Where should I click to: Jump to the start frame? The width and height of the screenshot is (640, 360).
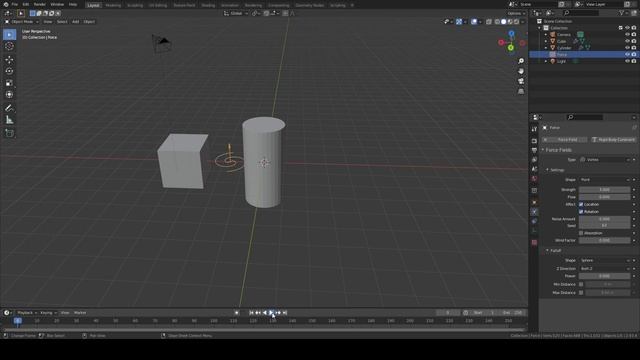click(x=251, y=313)
